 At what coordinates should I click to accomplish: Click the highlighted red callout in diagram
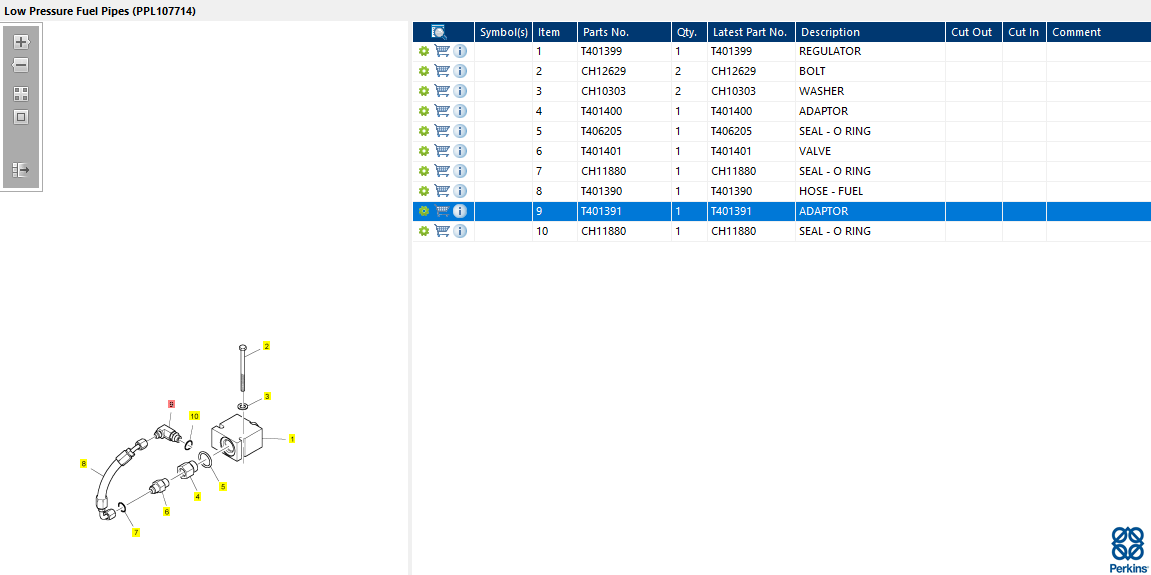(x=171, y=404)
